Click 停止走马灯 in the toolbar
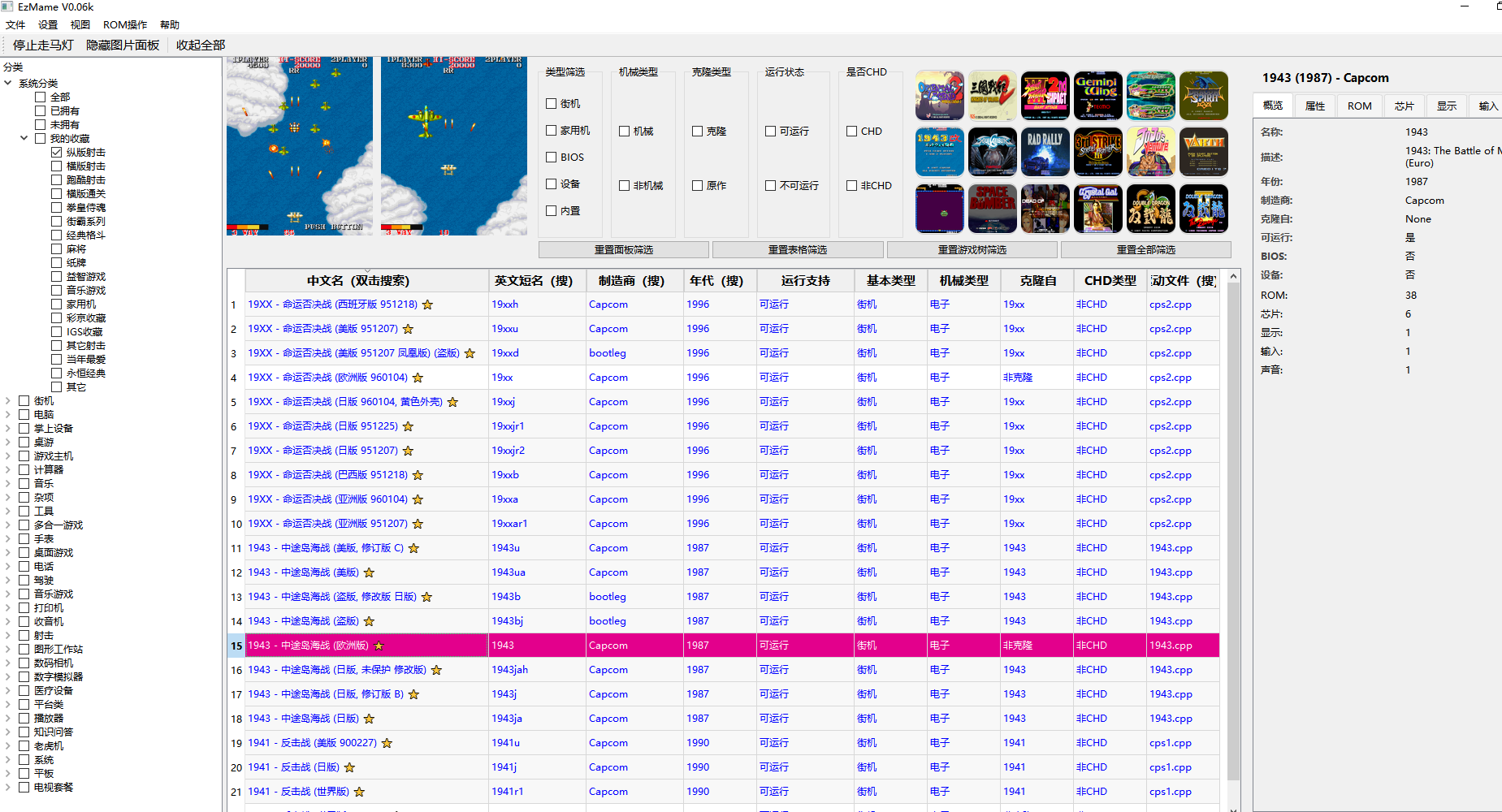The width and height of the screenshot is (1502, 812). click(x=43, y=45)
